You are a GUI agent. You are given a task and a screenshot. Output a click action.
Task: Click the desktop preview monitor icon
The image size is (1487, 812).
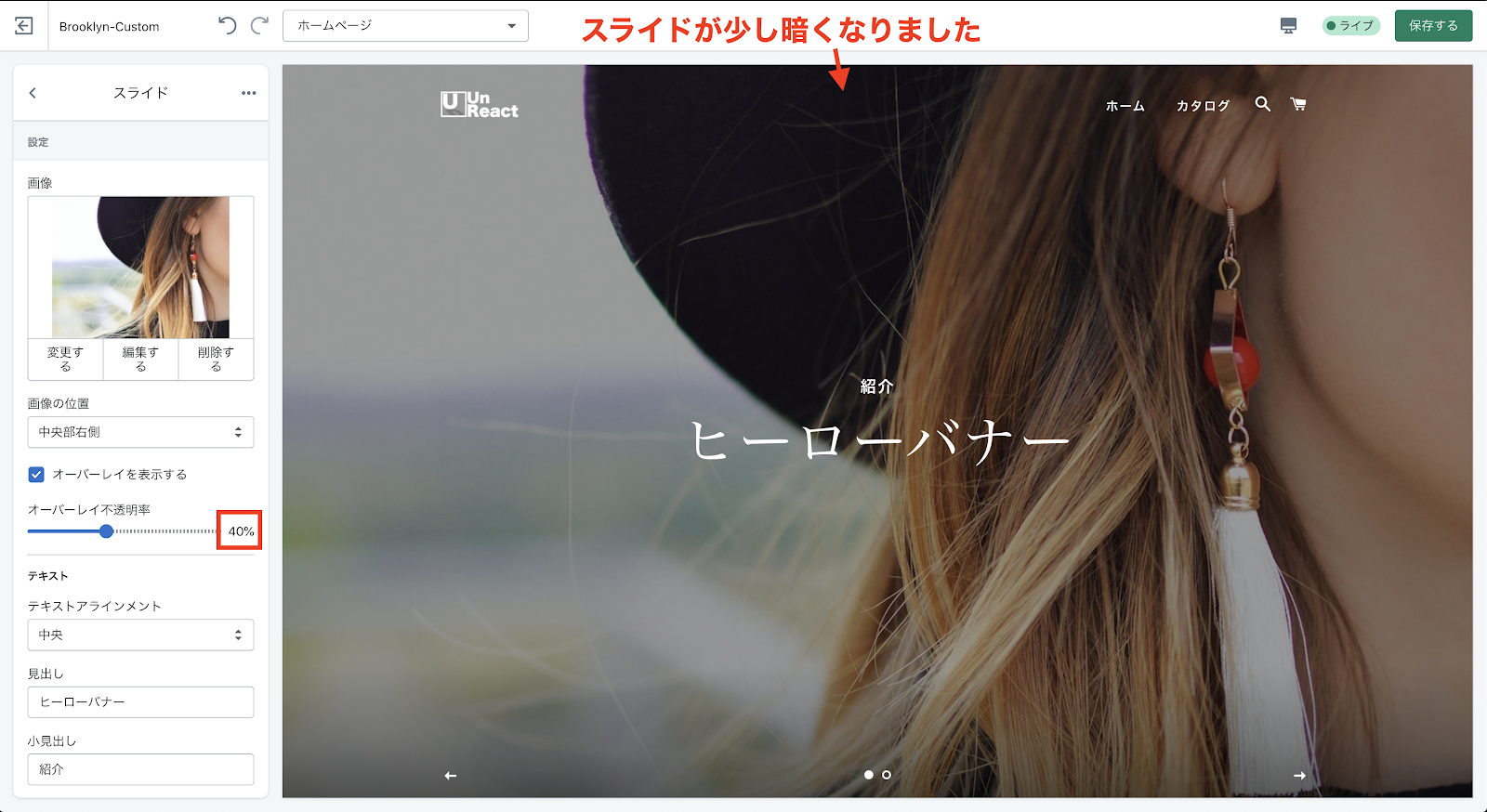(1288, 26)
